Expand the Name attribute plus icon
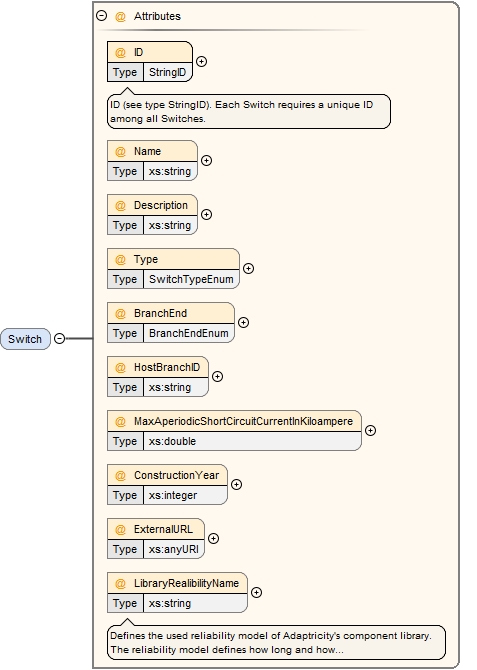The image size is (477, 670). (206, 161)
